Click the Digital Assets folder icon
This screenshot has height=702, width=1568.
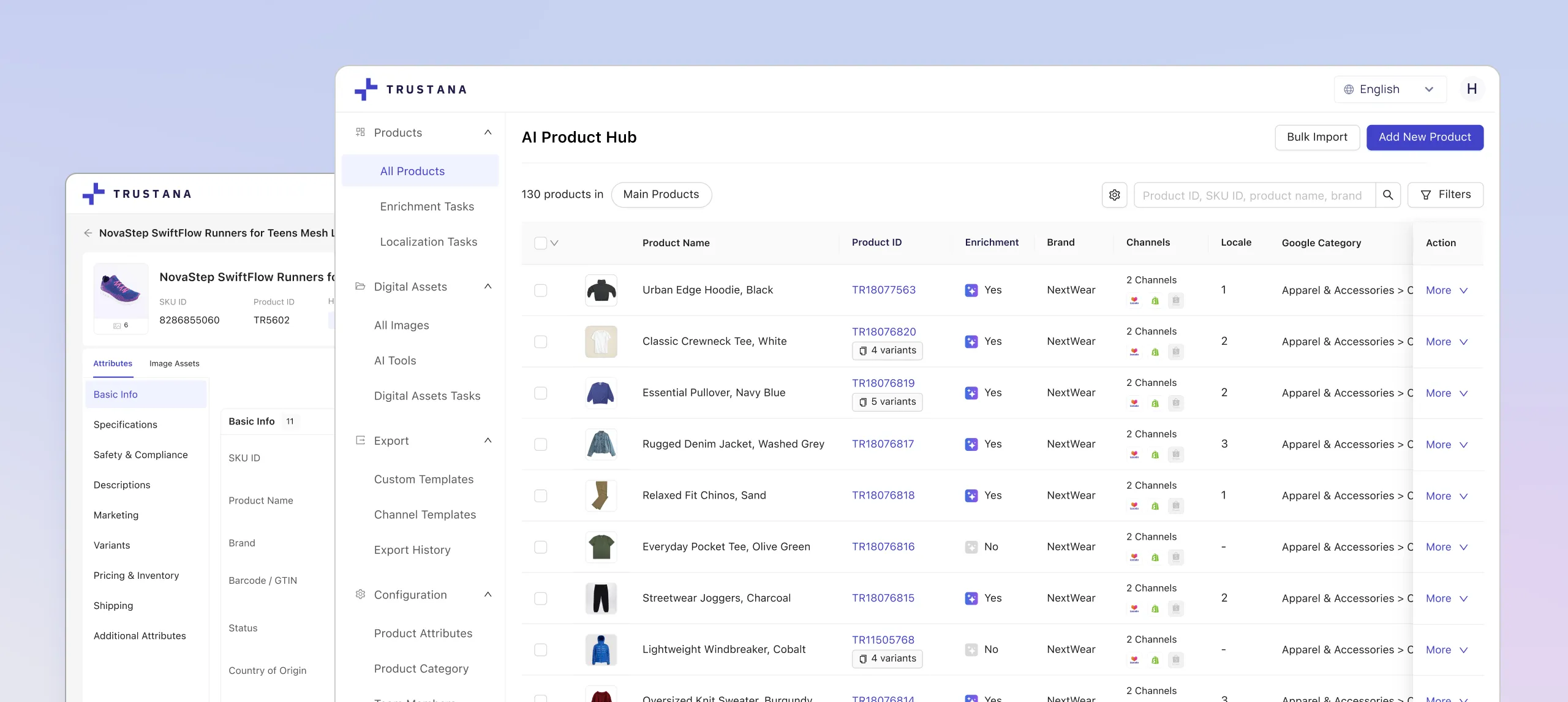point(360,286)
